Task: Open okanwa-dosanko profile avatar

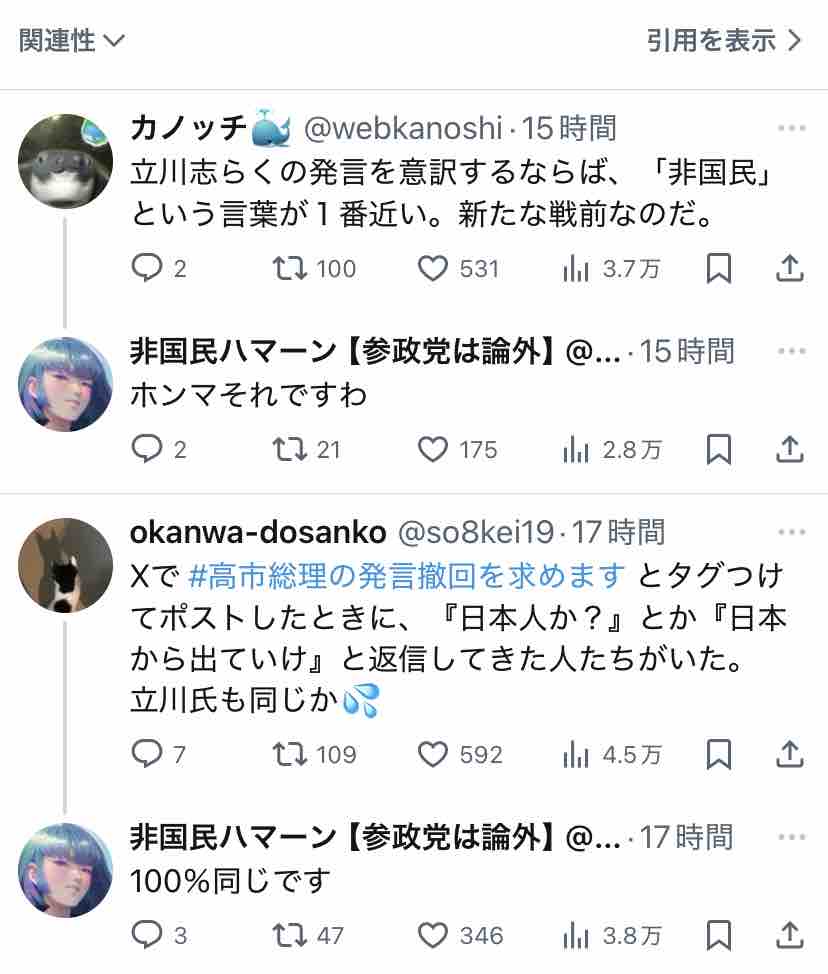Action: click(x=65, y=565)
